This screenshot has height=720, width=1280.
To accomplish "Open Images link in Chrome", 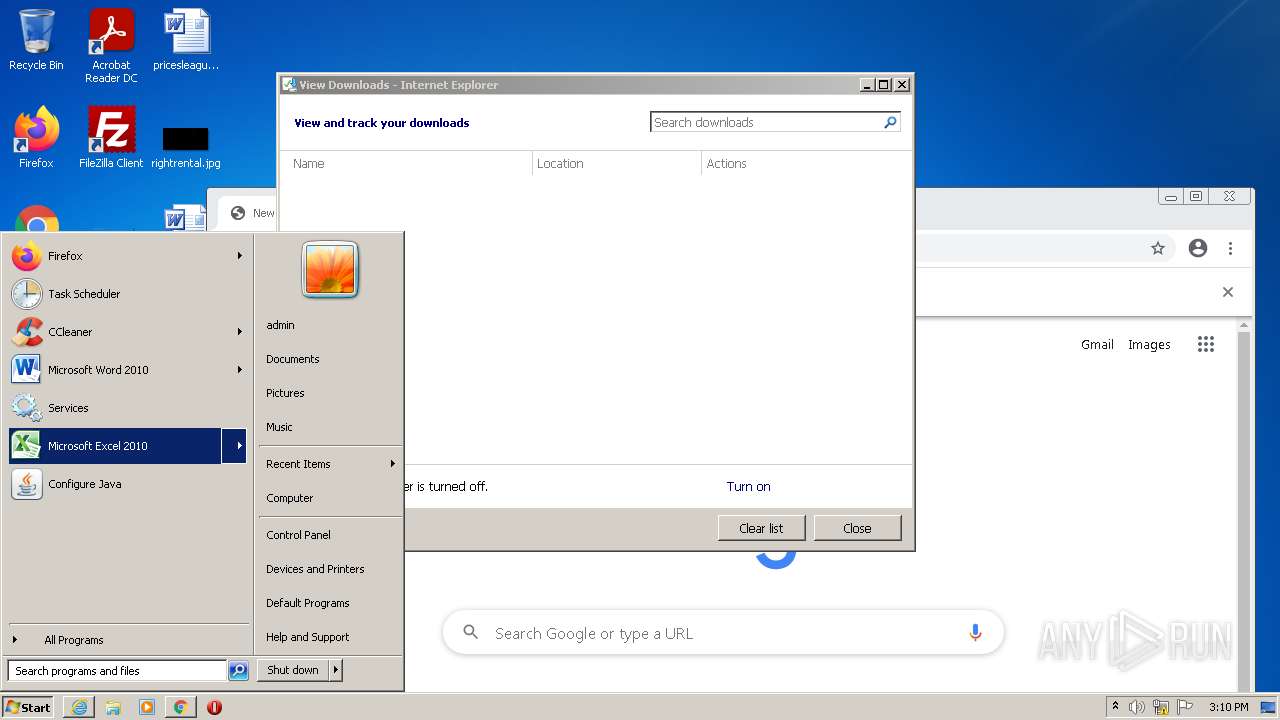I will (1149, 344).
